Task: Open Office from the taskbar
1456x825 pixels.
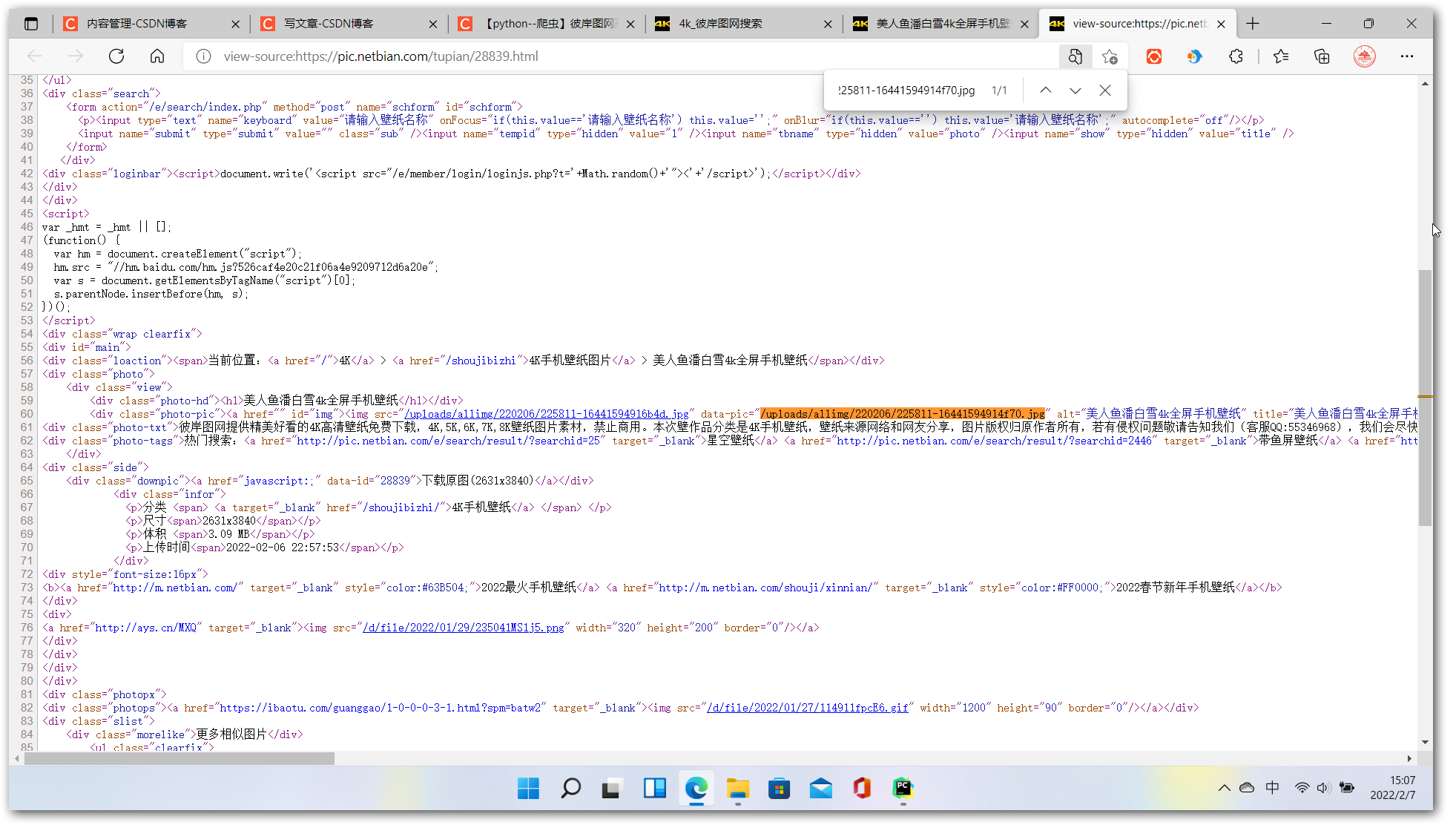Action: coord(862,788)
